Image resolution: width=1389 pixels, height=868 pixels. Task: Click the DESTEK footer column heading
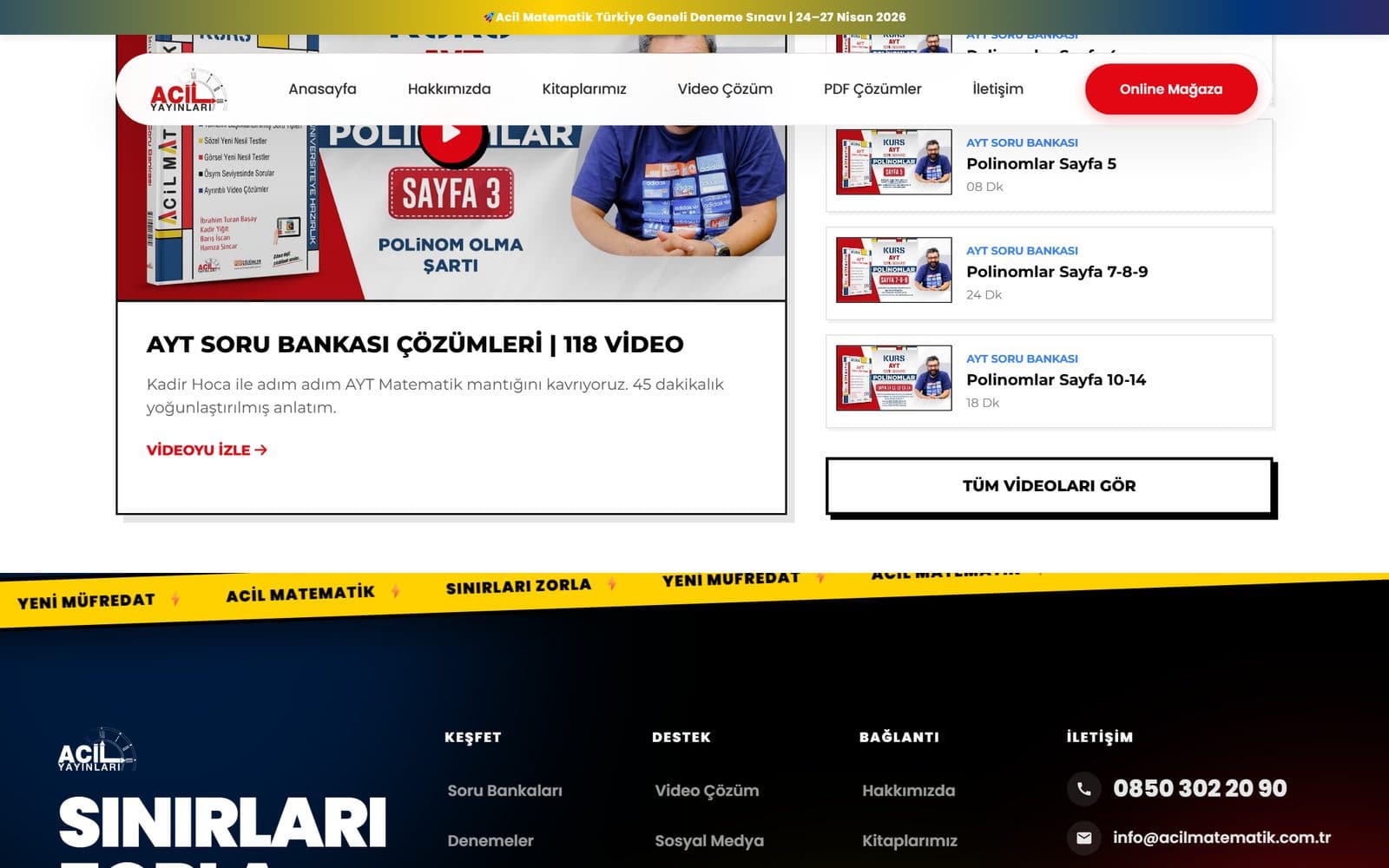pyautogui.click(x=681, y=737)
